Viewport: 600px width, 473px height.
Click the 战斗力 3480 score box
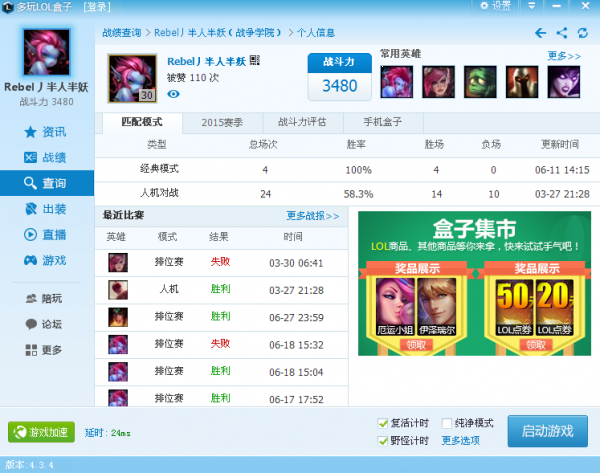click(340, 77)
